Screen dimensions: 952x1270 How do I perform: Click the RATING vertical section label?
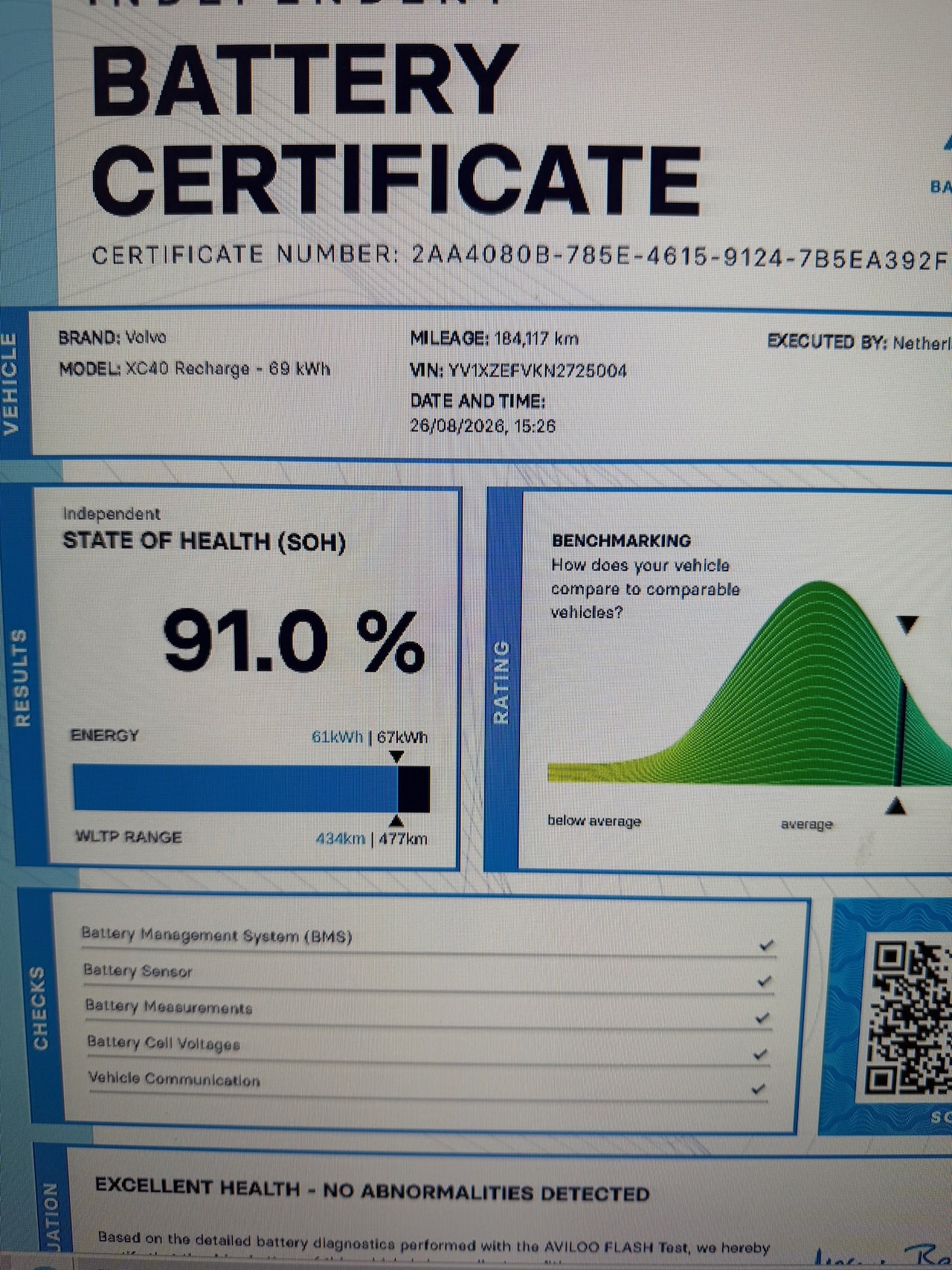(x=502, y=682)
